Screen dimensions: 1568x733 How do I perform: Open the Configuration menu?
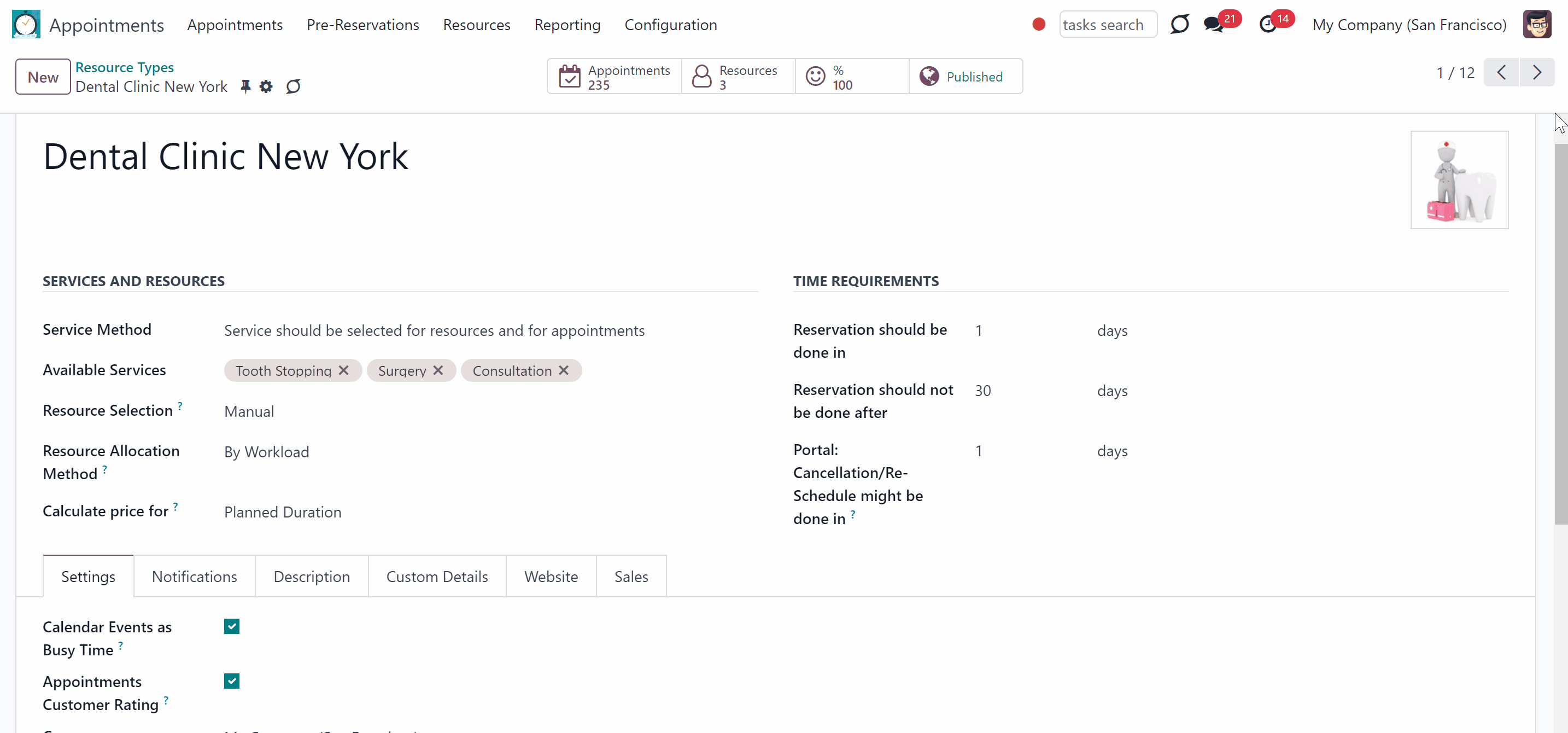(671, 25)
